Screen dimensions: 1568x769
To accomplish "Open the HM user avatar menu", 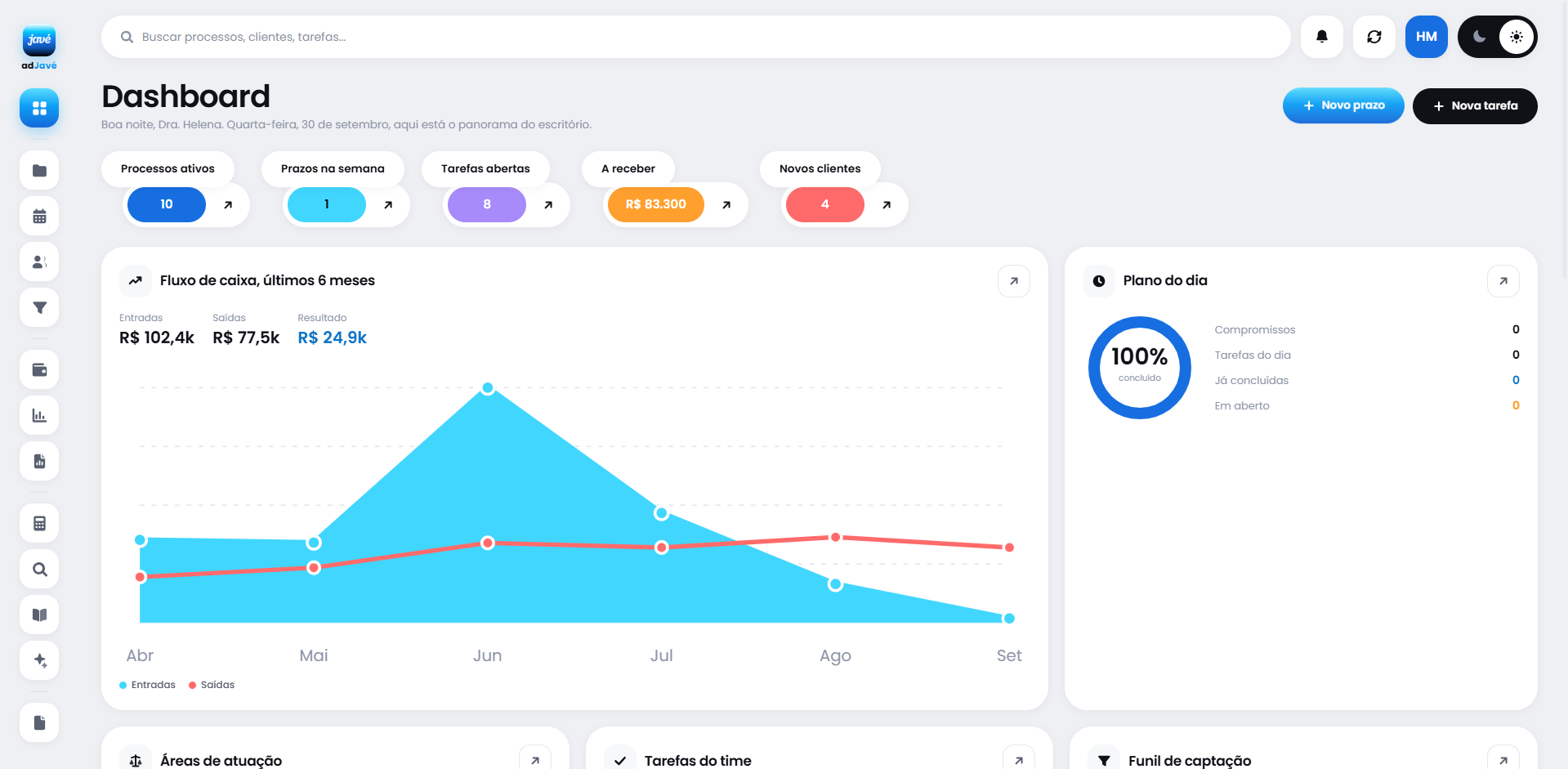I will (x=1427, y=37).
